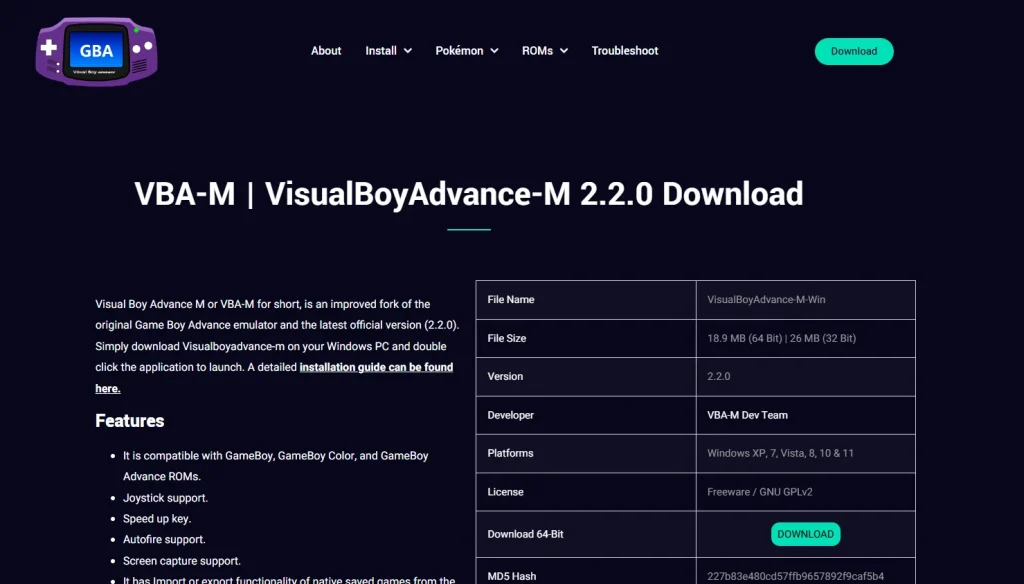Select the chevron next to ROMs
1024x584 pixels.
click(563, 51)
